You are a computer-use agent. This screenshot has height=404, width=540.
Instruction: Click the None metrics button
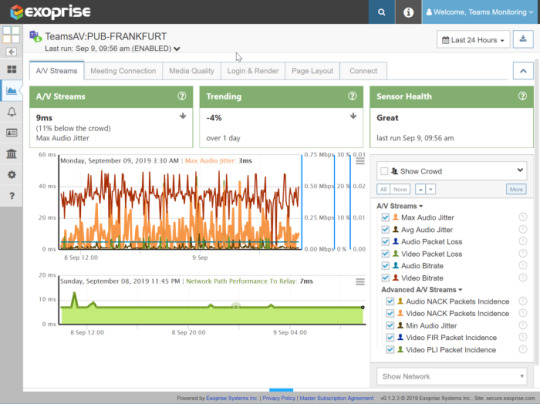[400, 189]
